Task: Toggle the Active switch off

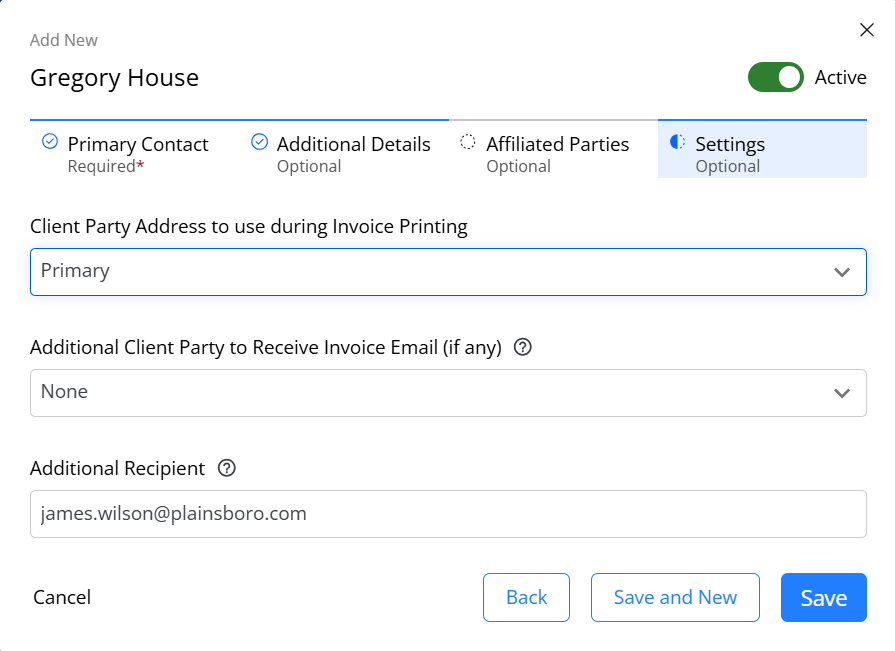Action: click(x=776, y=77)
